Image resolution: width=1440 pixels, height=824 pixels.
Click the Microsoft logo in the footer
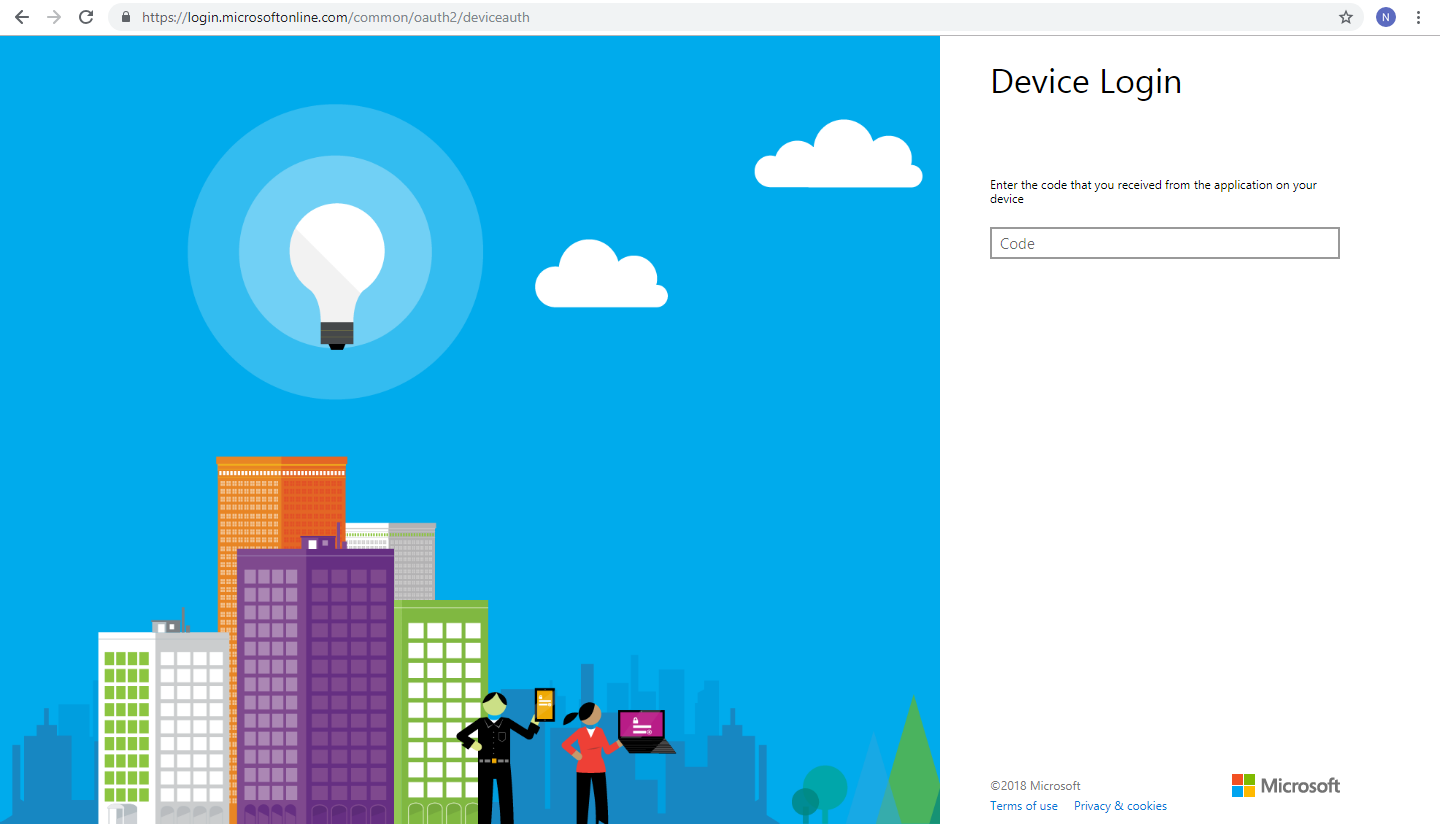(x=1285, y=785)
